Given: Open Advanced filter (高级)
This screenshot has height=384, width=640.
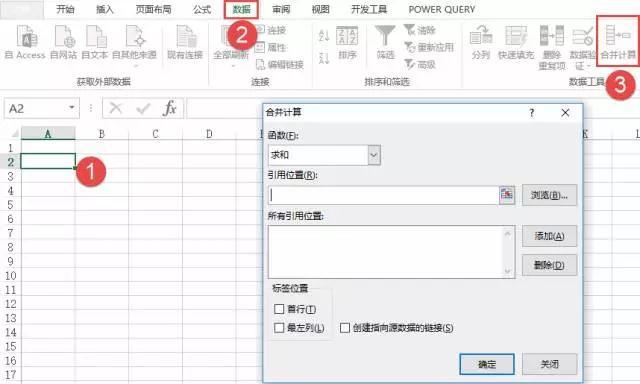Looking at the screenshot, I should [x=420, y=64].
